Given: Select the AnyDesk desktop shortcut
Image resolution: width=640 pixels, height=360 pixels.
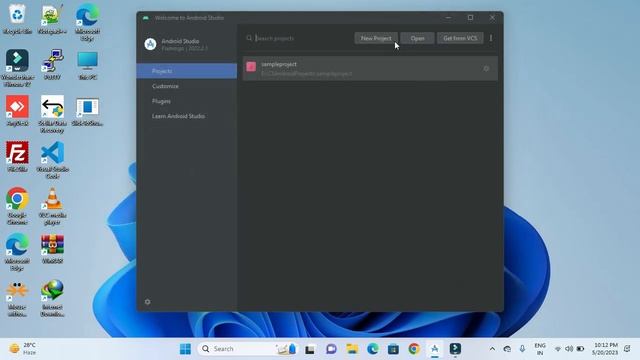Looking at the screenshot, I should point(17,111).
